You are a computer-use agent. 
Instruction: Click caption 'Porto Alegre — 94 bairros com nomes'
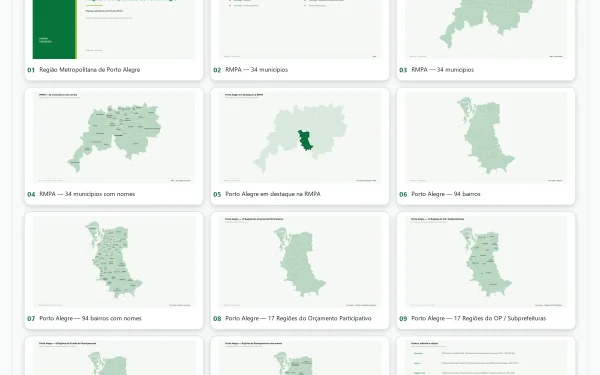pos(90,318)
